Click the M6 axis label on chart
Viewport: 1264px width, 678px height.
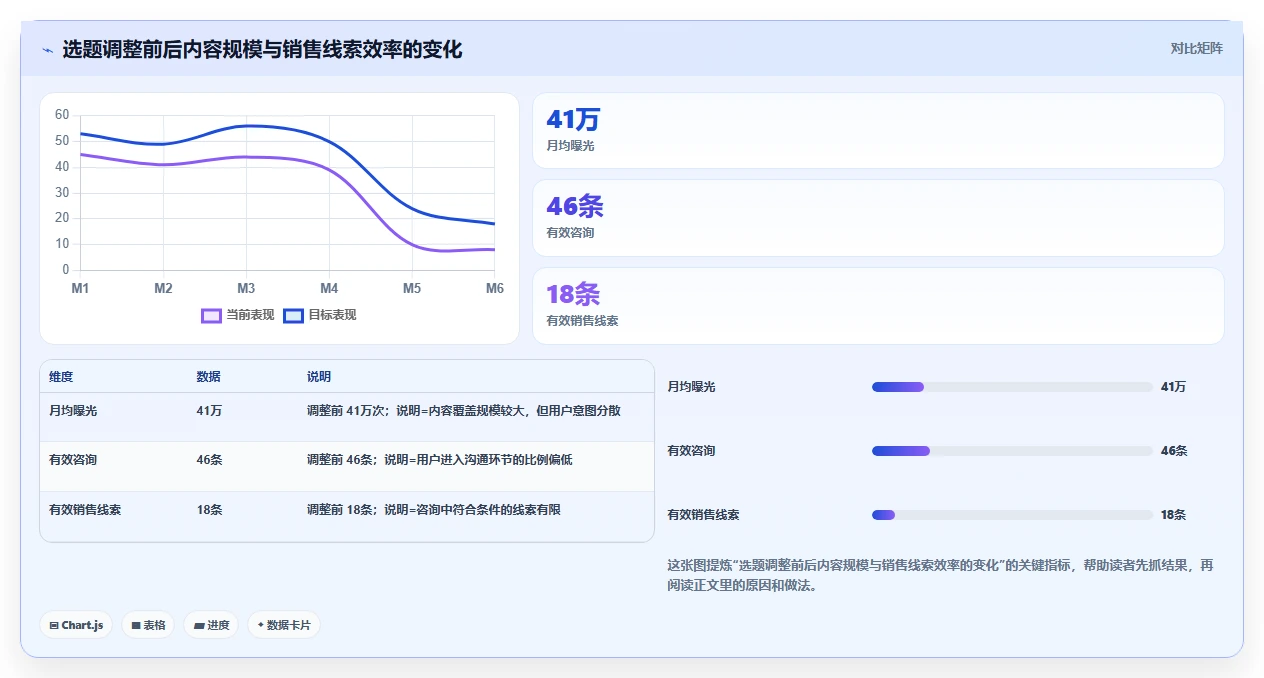[495, 288]
